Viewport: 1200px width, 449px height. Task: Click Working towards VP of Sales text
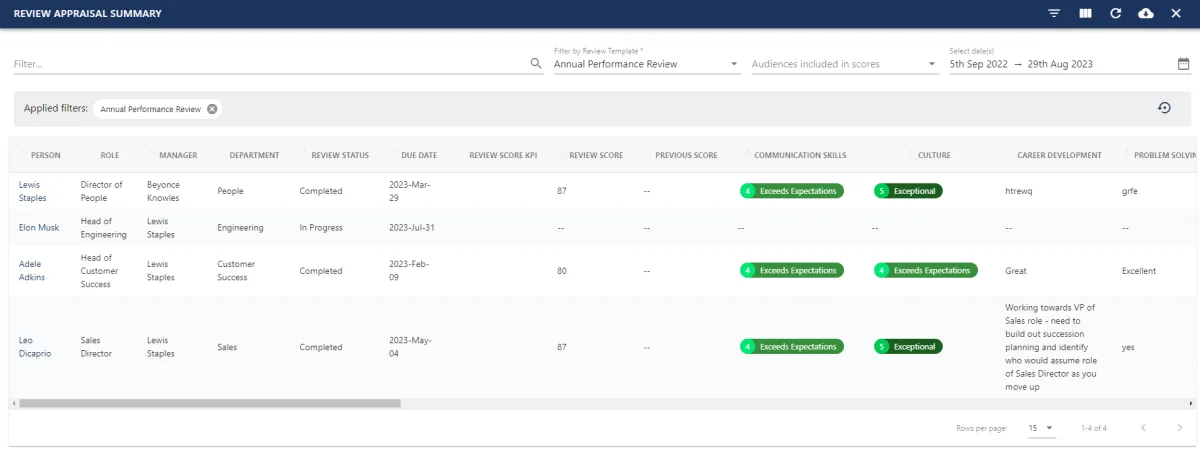[x=1052, y=347]
